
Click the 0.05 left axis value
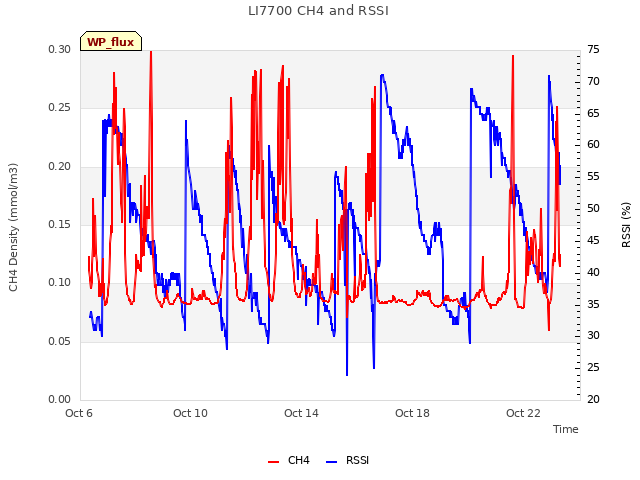tap(60, 341)
